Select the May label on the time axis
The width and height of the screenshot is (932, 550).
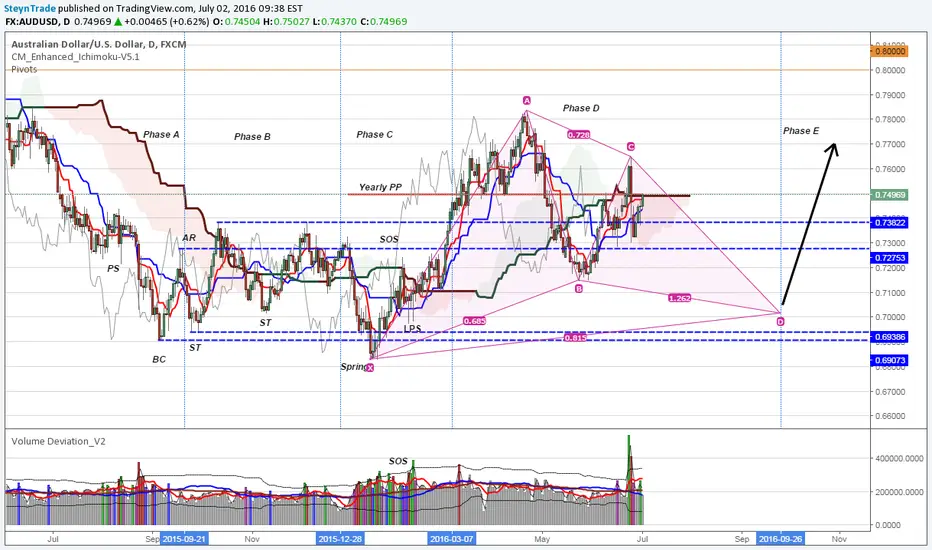(541, 539)
